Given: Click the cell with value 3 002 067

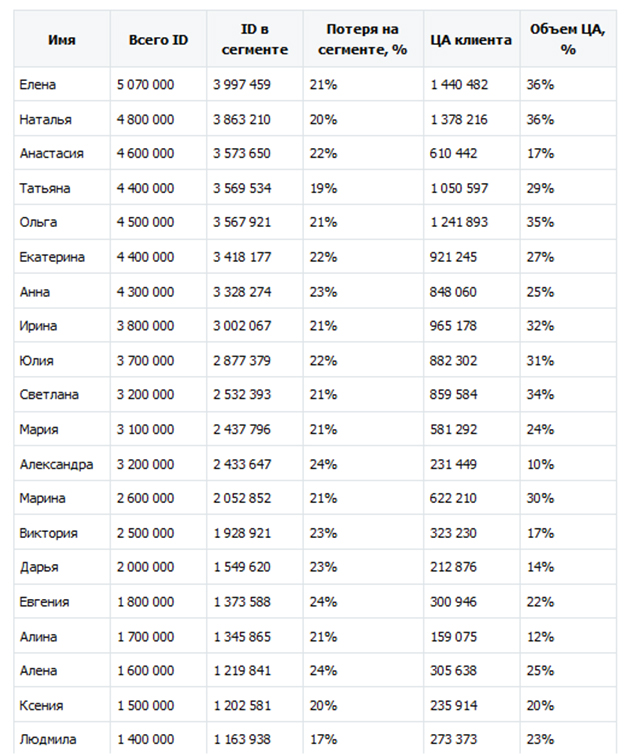Looking at the screenshot, I should 254,325.
